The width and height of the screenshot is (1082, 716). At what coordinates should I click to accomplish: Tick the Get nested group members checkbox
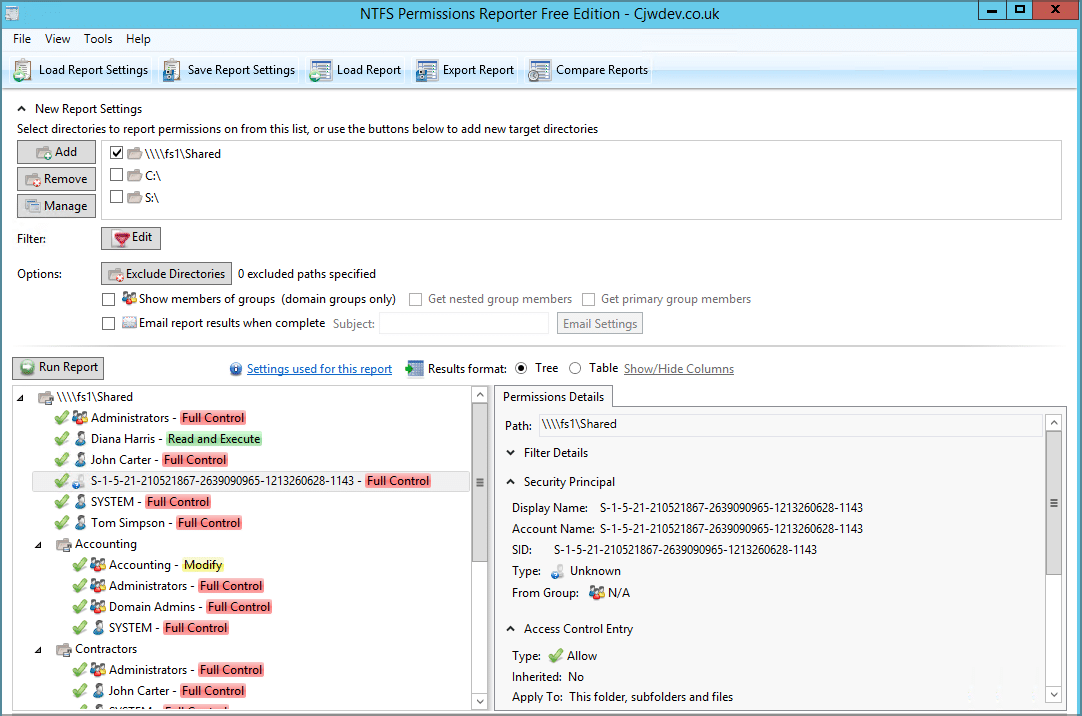click(415, 299)
